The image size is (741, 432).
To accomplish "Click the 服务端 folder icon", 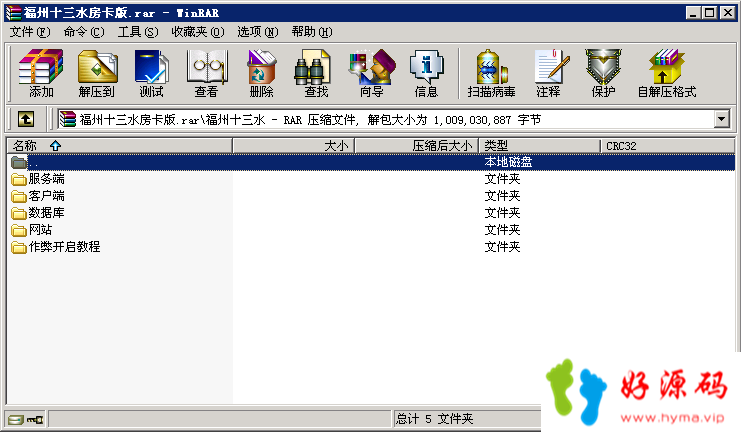I will 19,179.
